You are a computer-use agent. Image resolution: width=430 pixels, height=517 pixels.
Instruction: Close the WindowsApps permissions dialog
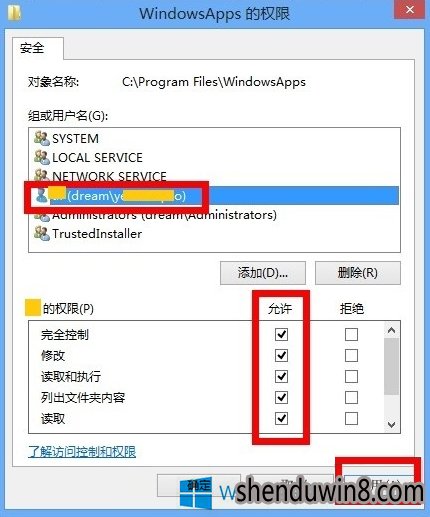pyautogui.click(x=409, y=10)
